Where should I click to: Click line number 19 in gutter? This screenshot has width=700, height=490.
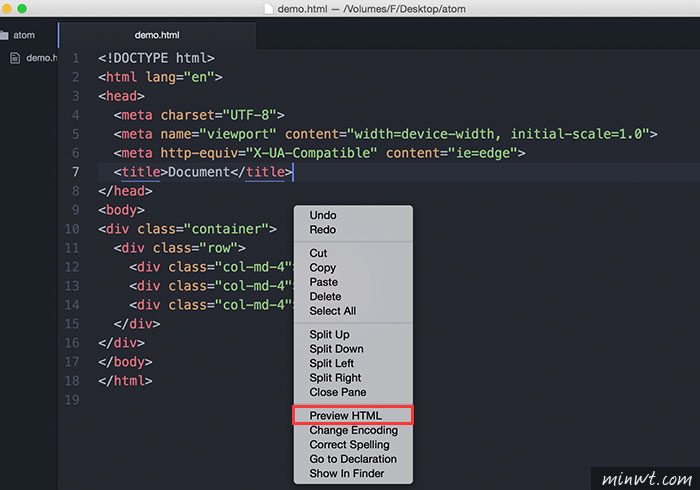72,400
